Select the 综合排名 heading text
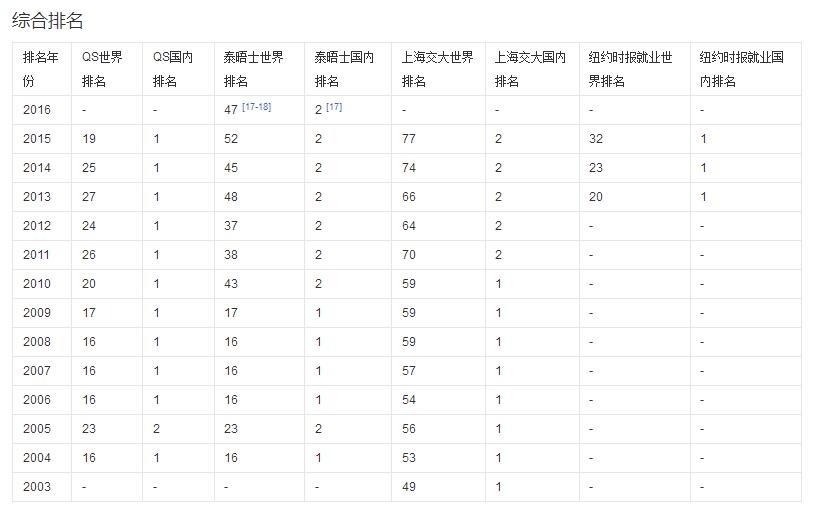Screen dimensions: 823x512 (x=47, y=20)
